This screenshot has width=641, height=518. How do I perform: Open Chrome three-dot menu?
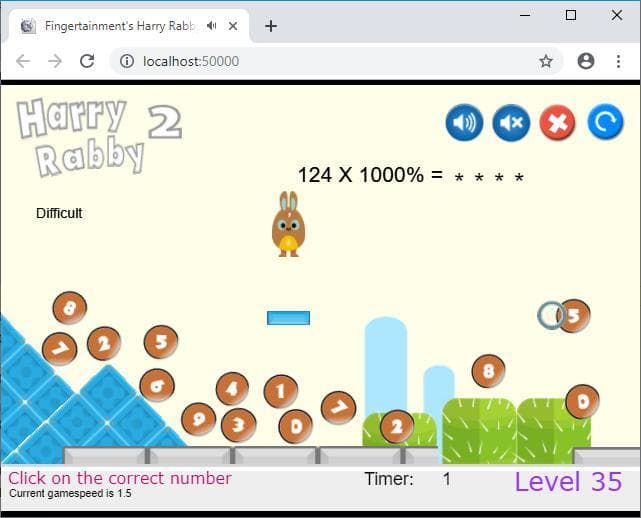618,61
